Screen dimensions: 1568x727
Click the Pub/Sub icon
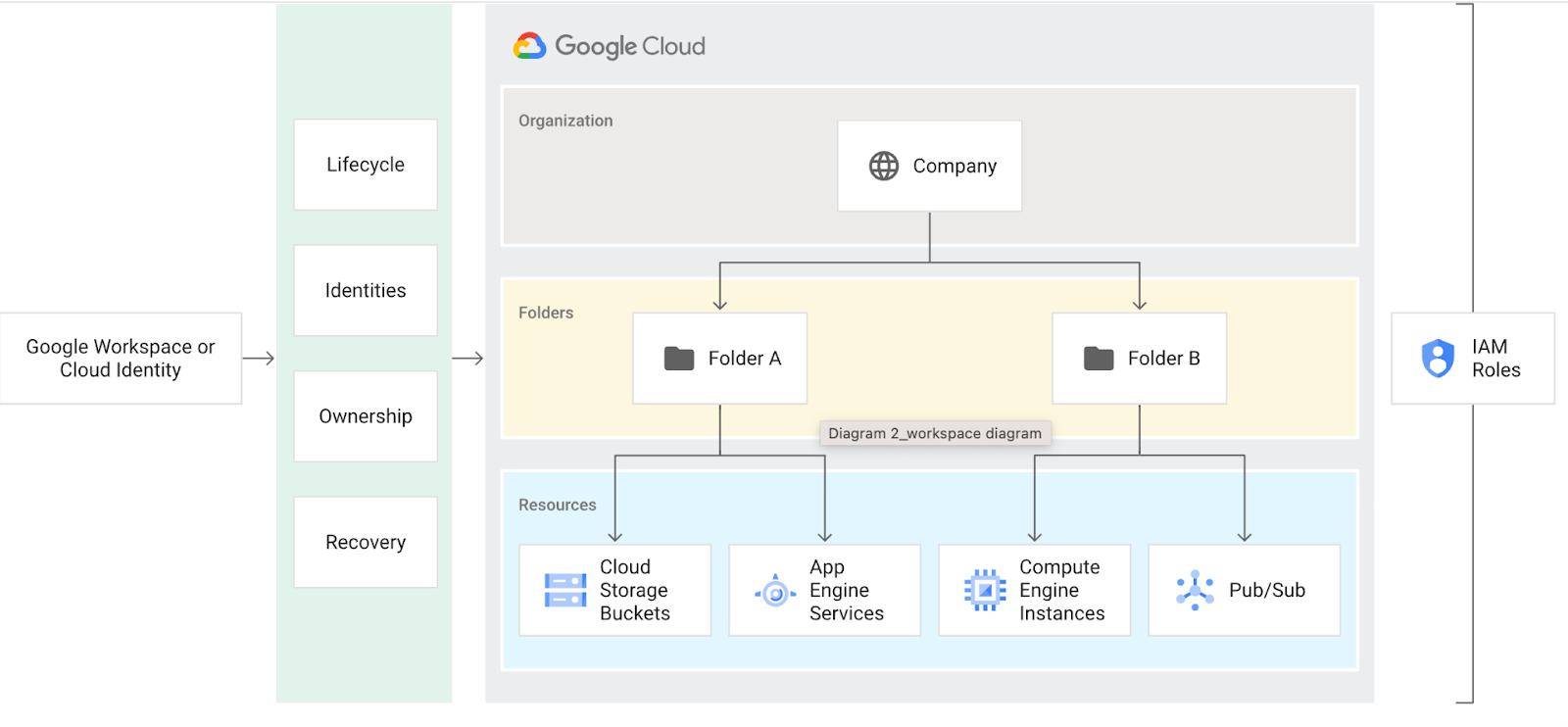coord(1195,591)
